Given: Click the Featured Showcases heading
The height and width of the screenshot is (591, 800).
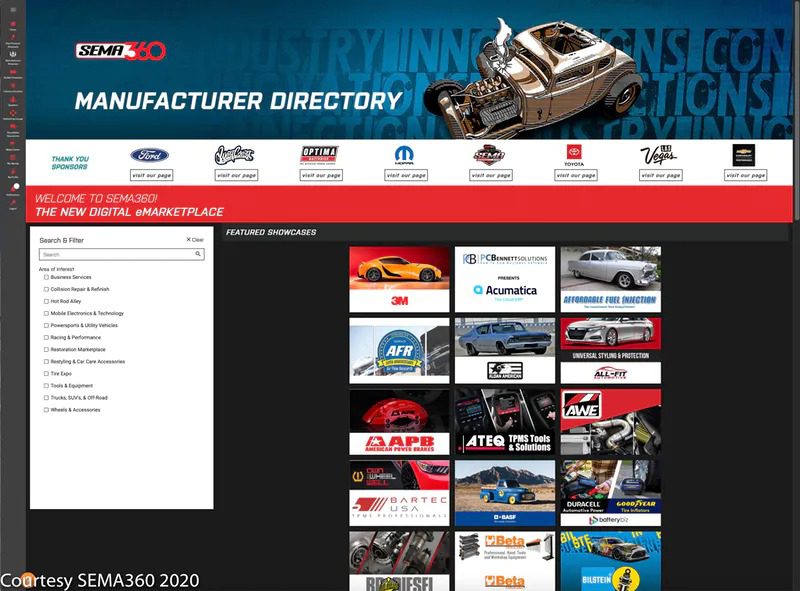Looking at the screenshot, I should [x=271, y=232].
